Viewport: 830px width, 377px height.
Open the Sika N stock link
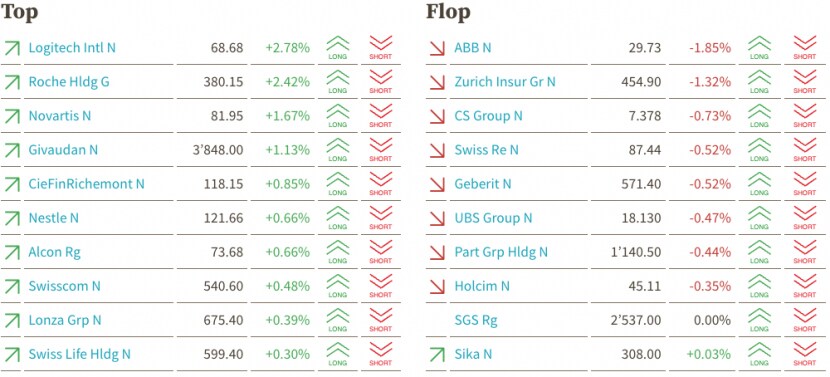coord(473,354)
